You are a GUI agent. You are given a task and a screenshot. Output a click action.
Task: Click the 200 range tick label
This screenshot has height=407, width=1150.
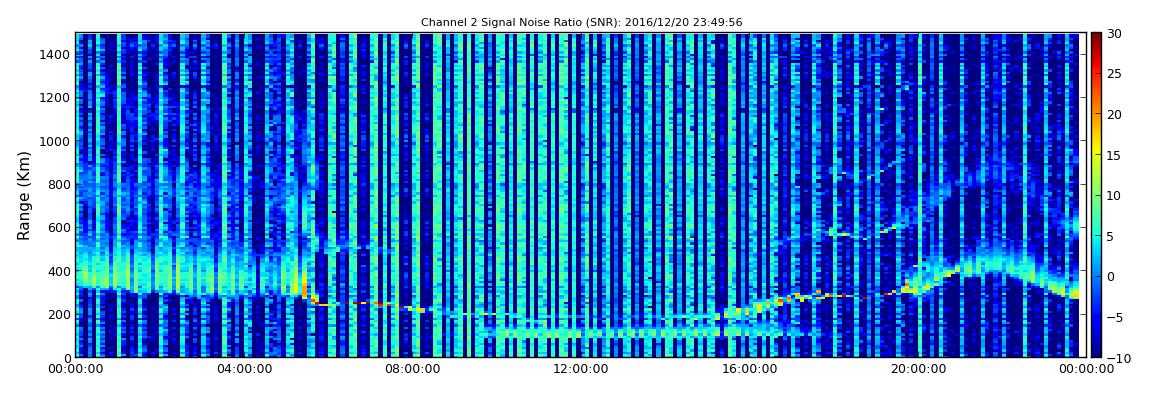pyautogui.click(x=59, y=315)
